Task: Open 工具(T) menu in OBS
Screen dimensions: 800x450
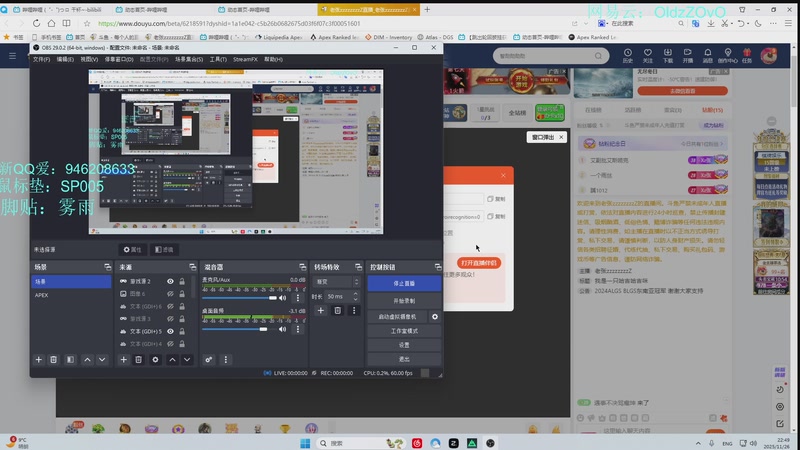Action: tap(218, 60)
